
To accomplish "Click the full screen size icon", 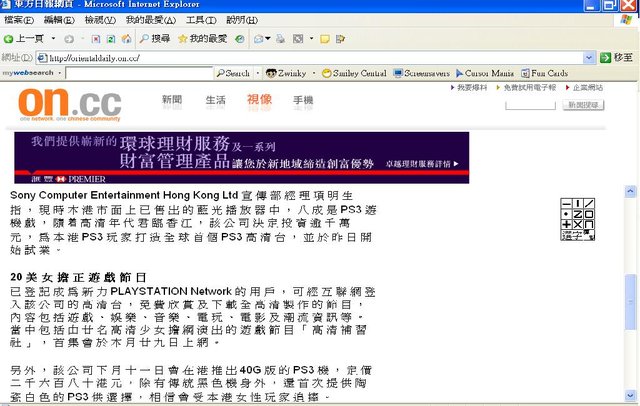I will [298, 39].
